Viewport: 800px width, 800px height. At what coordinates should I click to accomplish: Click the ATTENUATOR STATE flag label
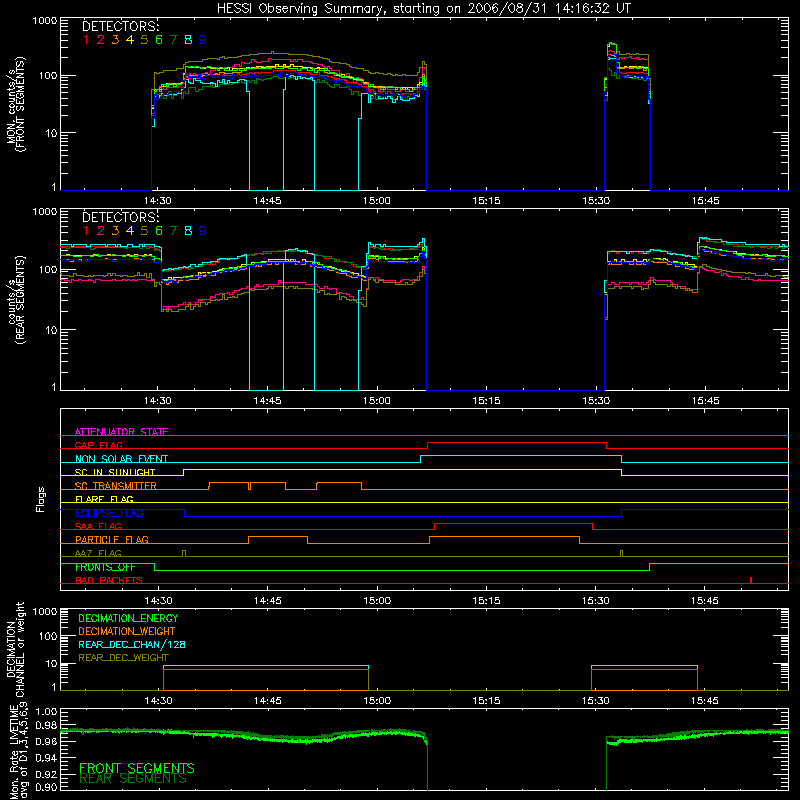(121, 432)
